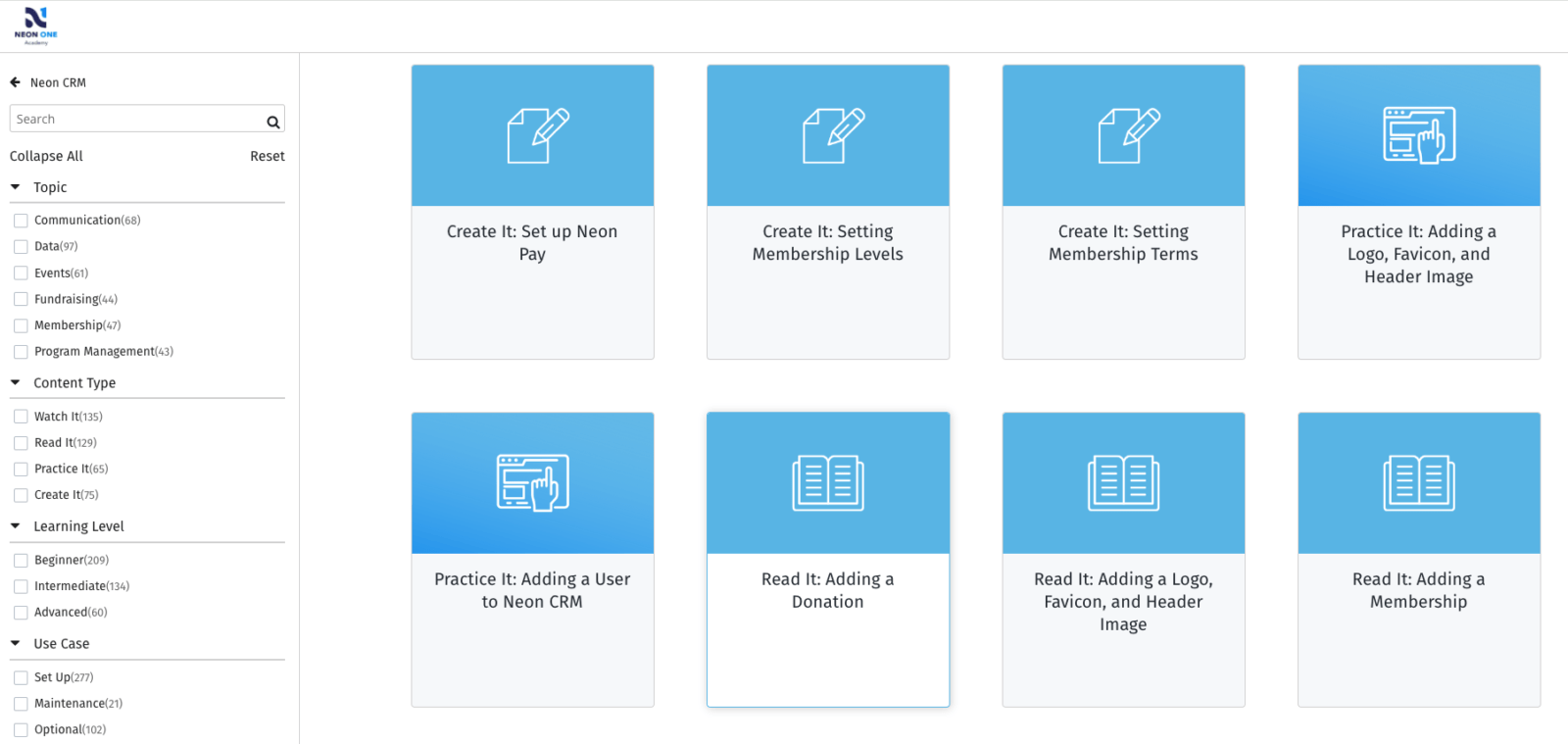Tick the Create It checkbox

(x=21, y=495)
